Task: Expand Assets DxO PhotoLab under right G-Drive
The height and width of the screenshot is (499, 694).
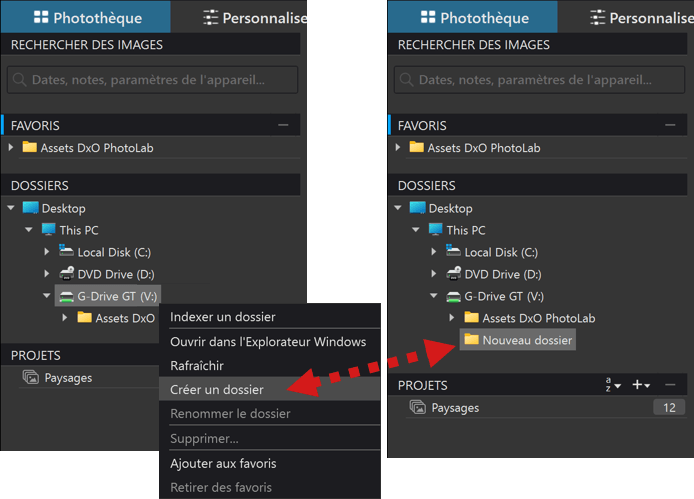Action: coord(451,317)
